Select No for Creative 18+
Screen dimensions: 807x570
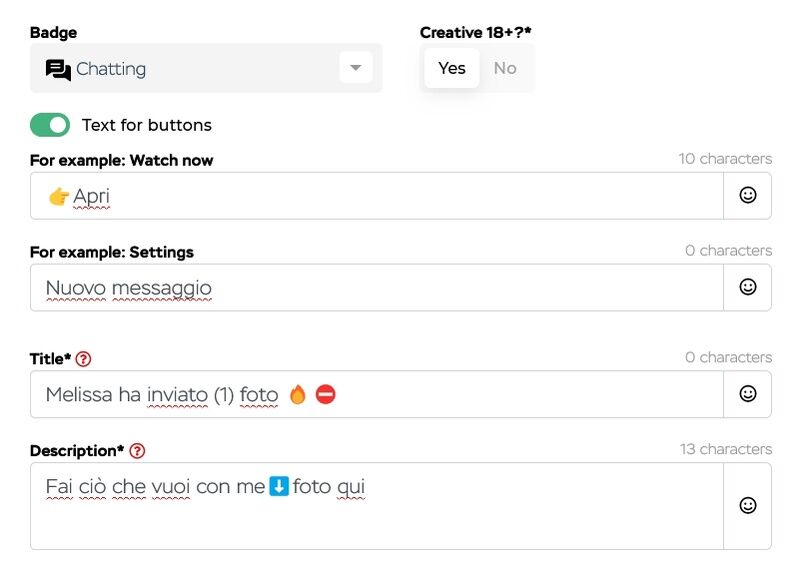click(505, 68)
